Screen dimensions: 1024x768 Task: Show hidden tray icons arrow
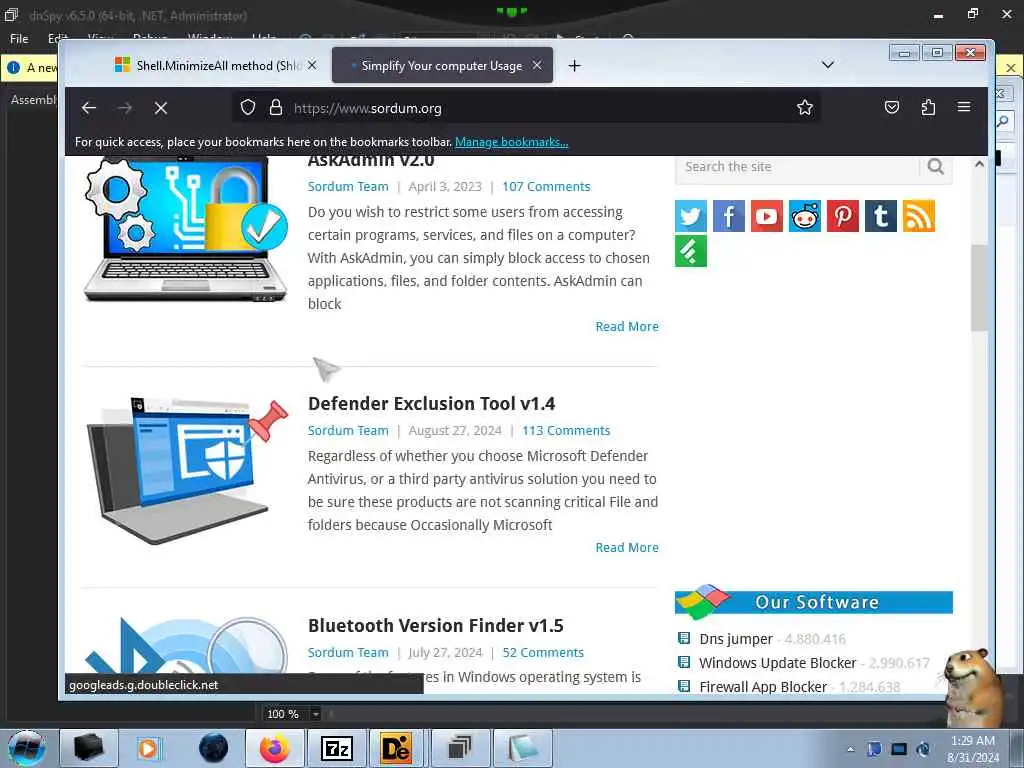[x=850, y=750]
